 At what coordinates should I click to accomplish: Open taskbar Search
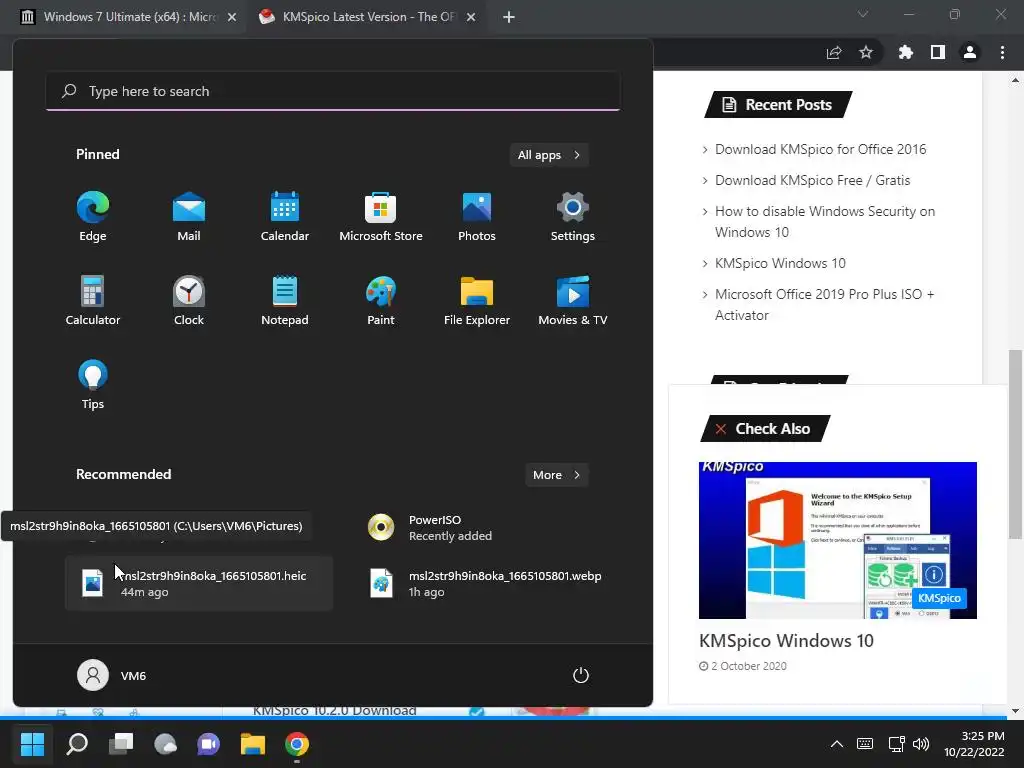coord(77,744)
